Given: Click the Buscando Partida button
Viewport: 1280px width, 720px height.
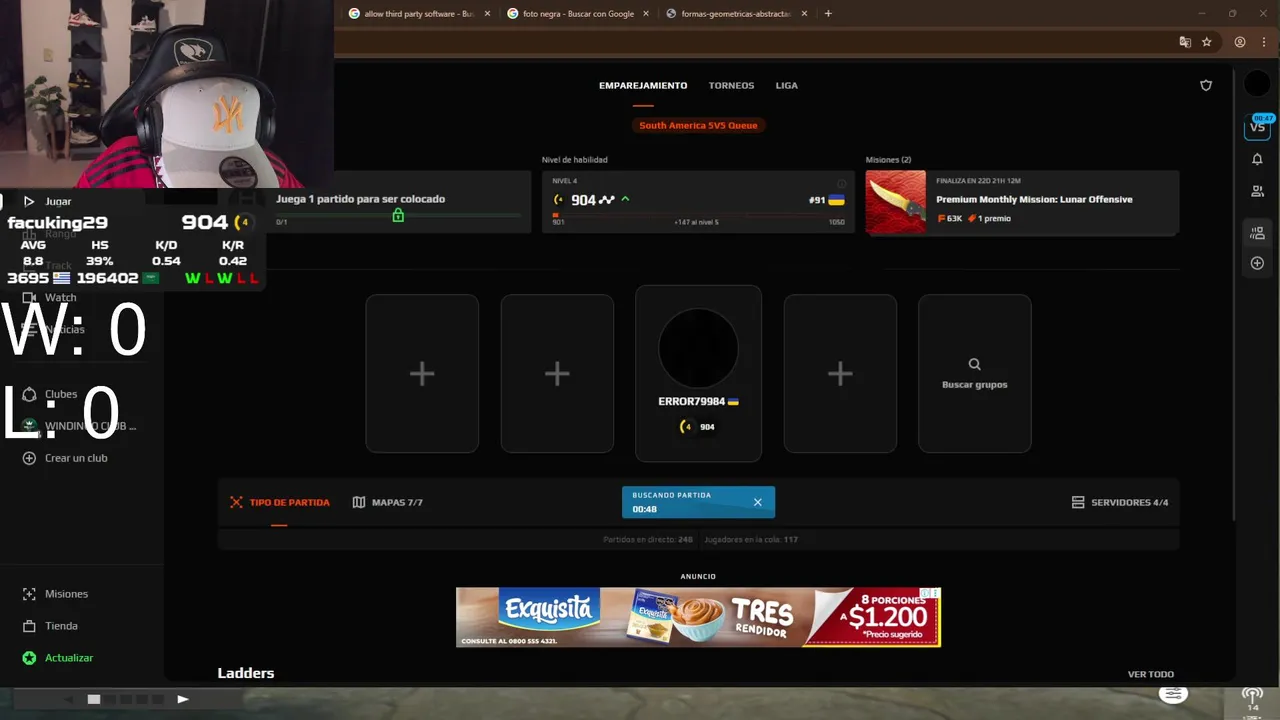Looking at the screenshot, I should [x=698, y=502].
